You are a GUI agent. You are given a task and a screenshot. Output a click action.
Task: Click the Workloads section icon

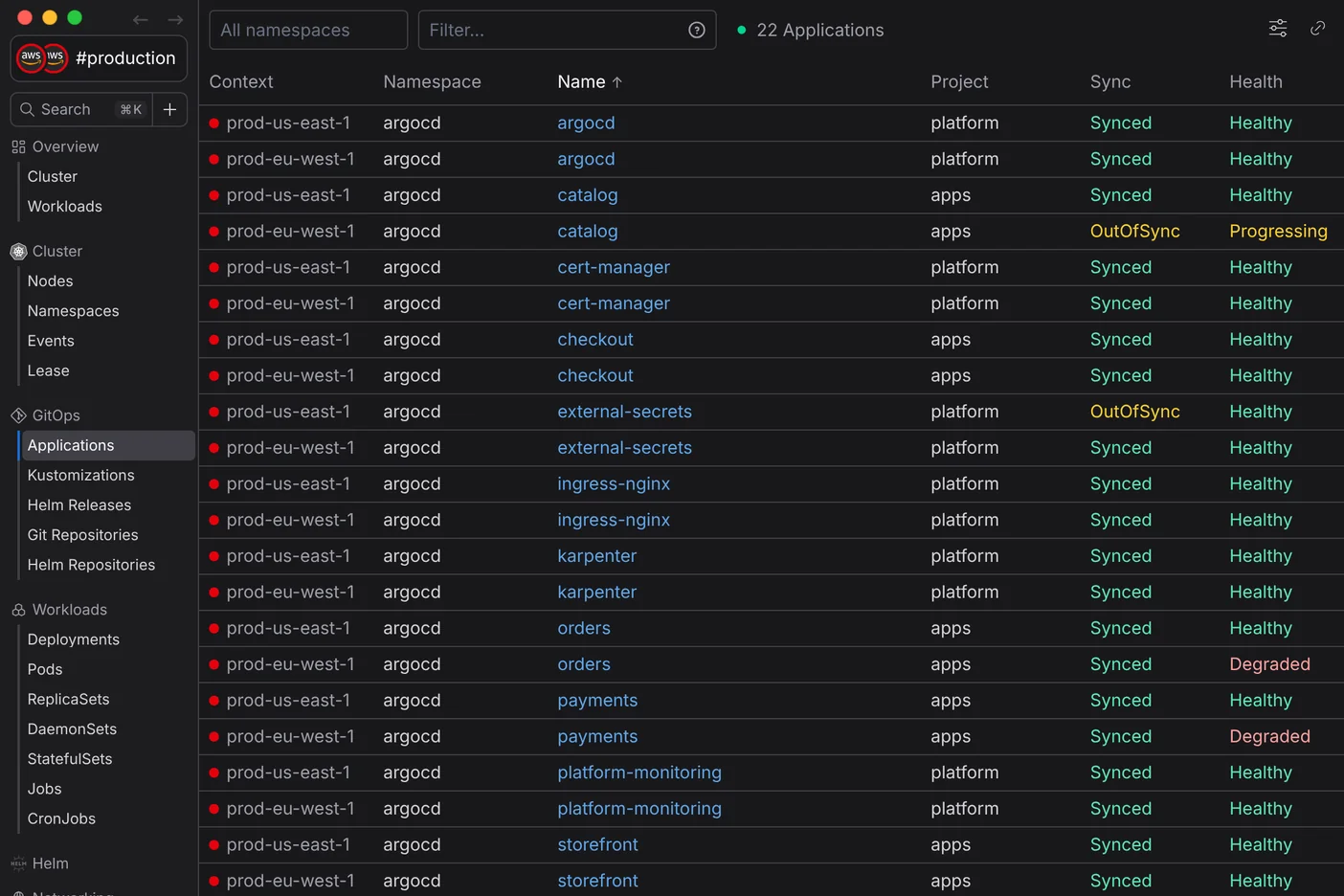(x=18, y=610)
